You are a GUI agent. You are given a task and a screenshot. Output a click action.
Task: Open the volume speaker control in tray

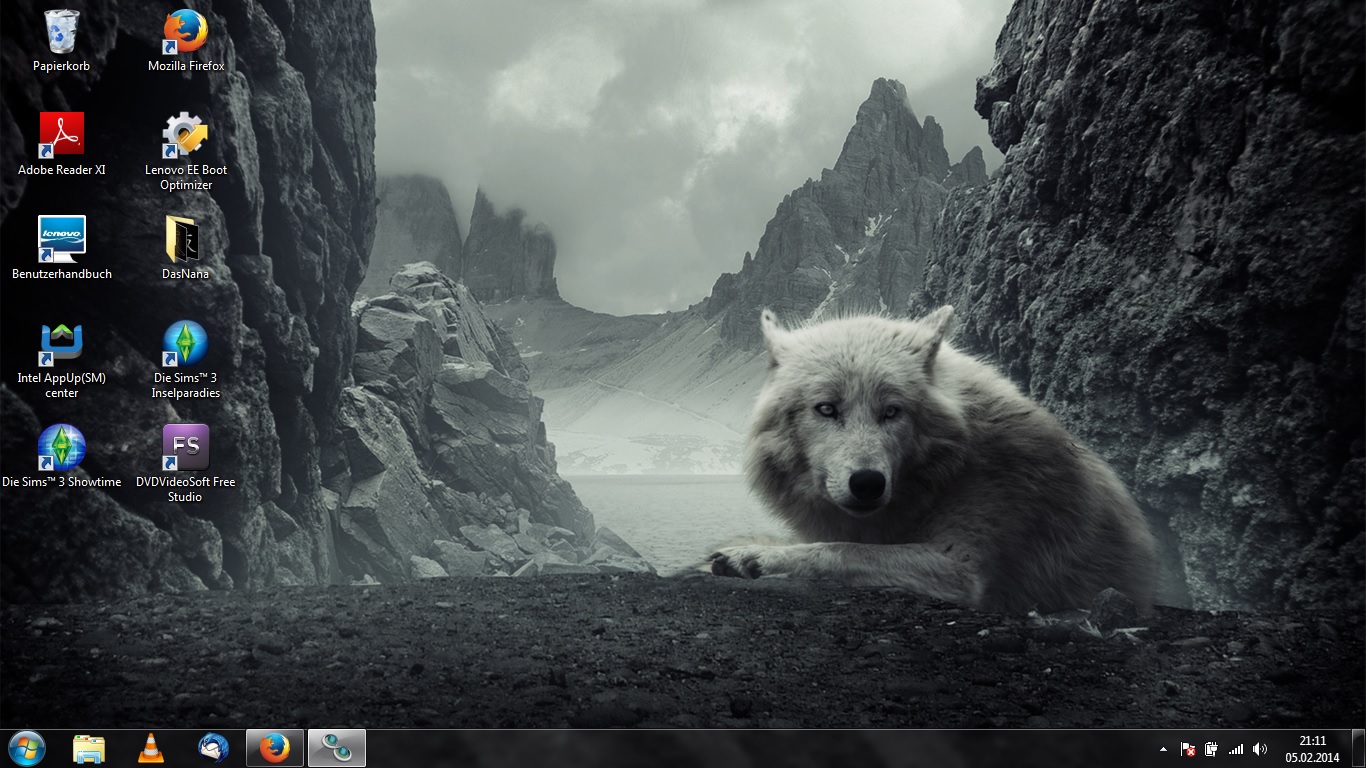1260,749
